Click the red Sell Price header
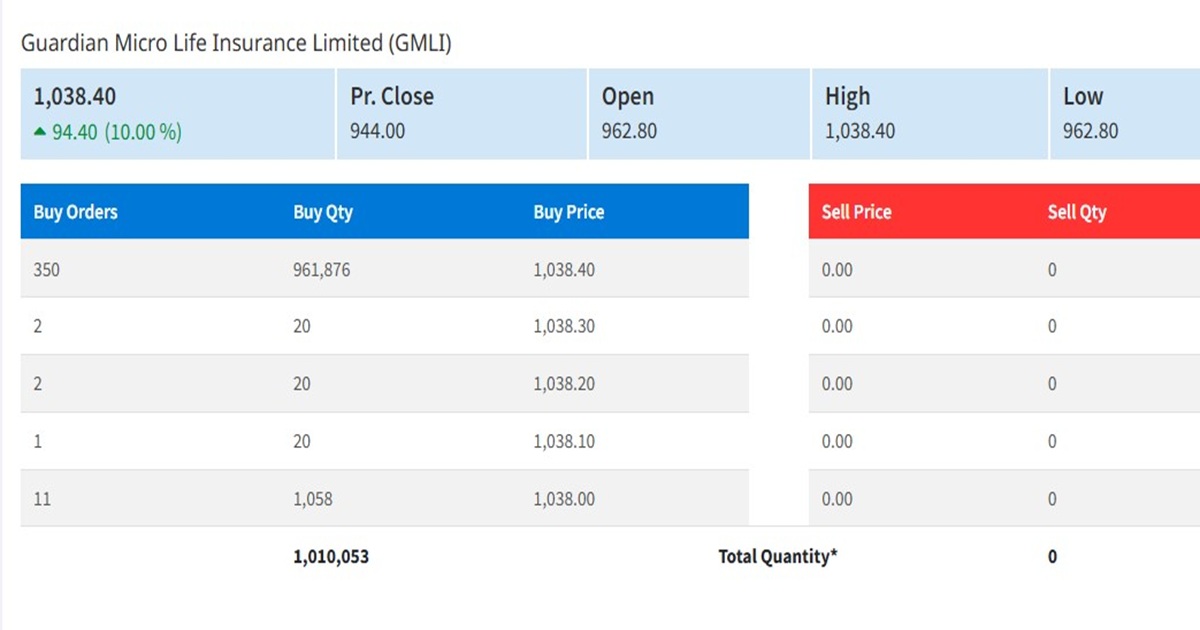The image size is (1200, 630). (x=856, y=212)
